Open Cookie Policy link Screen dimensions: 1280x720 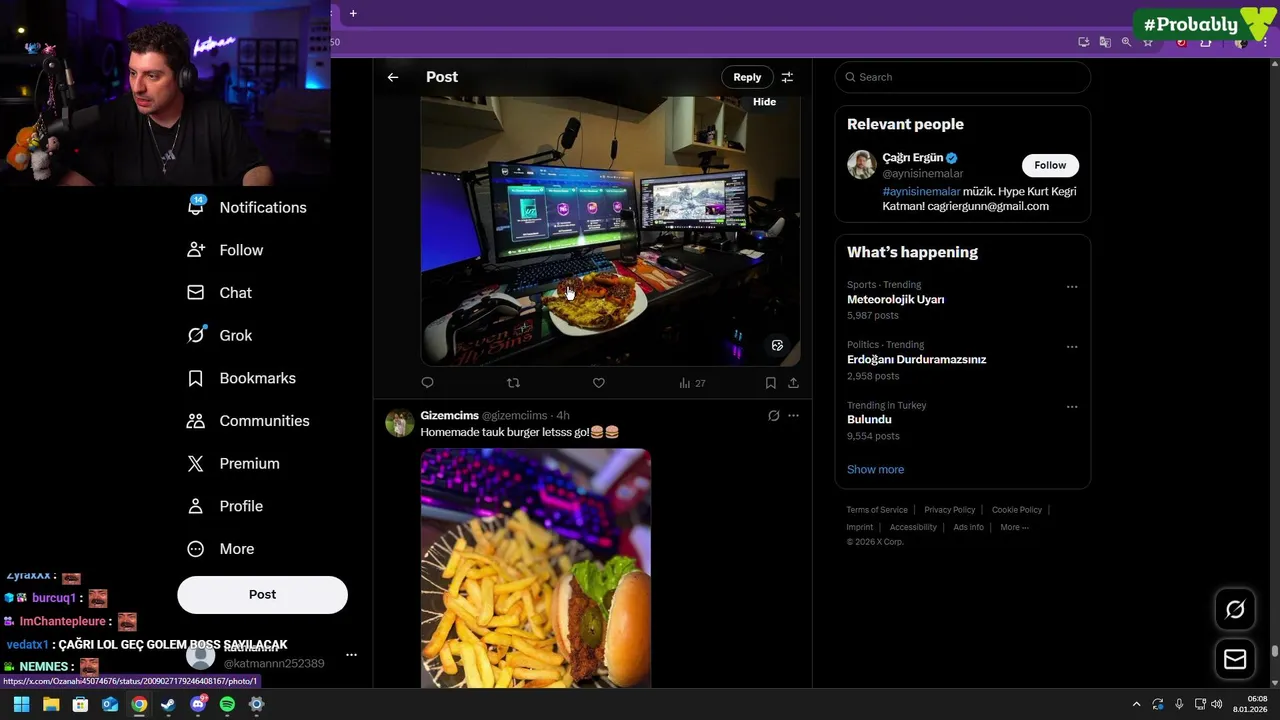click(1016, 510)
